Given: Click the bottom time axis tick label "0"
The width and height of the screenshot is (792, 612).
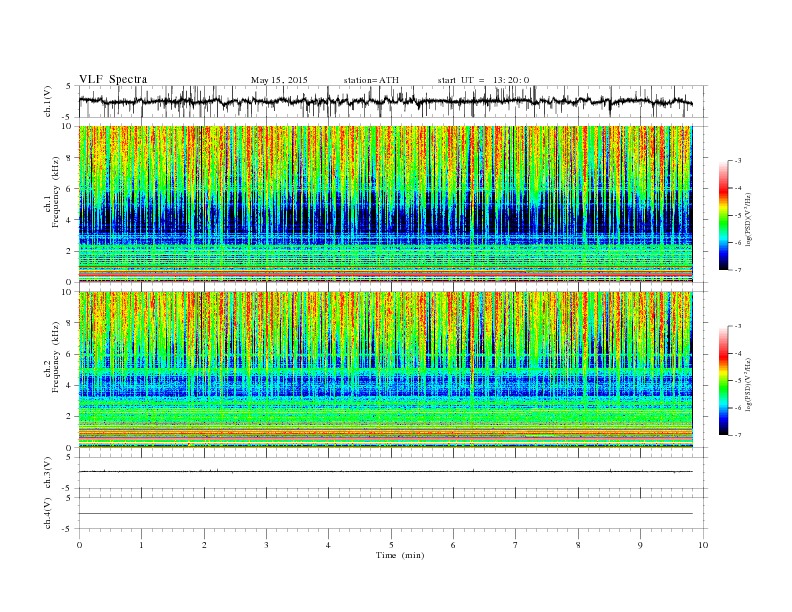Looking at the screenshot, I should tap(79, 545).
